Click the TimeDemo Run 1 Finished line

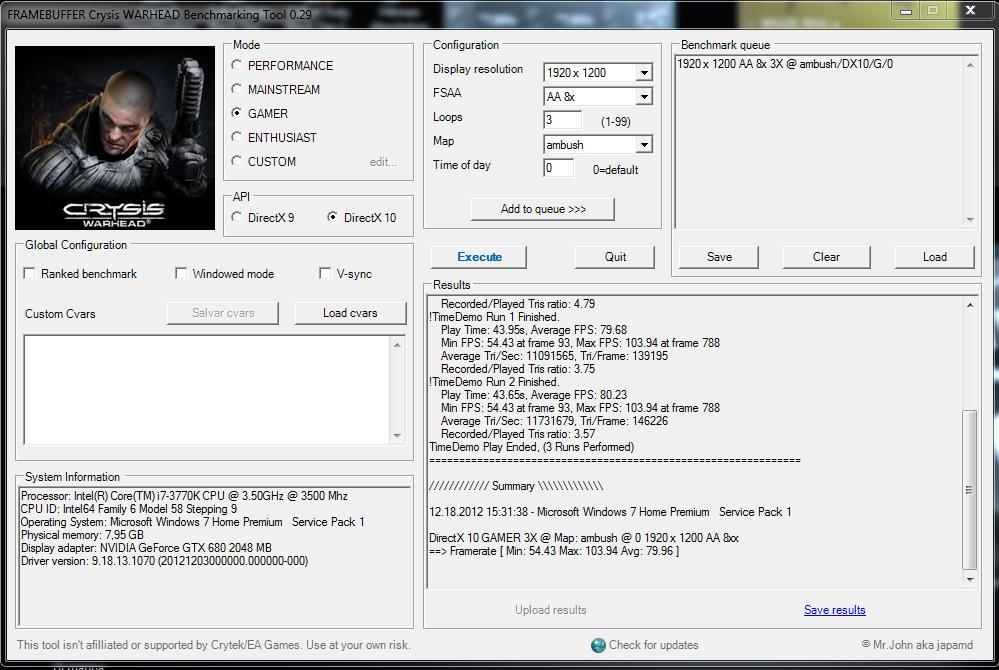[x=494, y=317]
